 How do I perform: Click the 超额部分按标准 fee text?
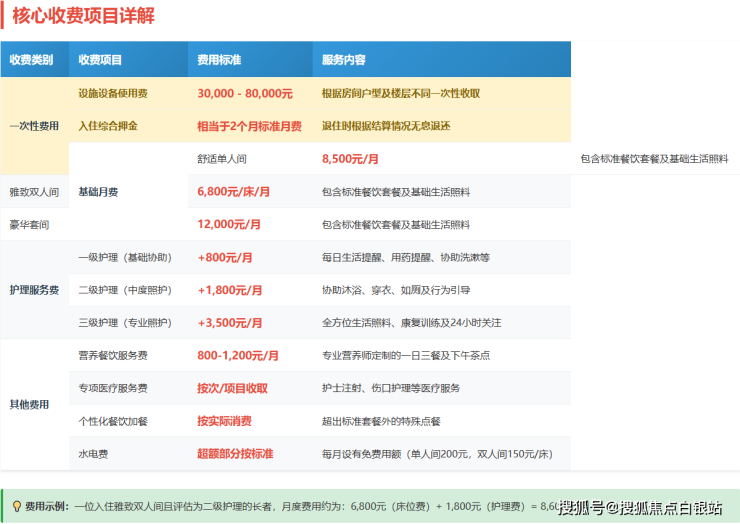point(235,453)
